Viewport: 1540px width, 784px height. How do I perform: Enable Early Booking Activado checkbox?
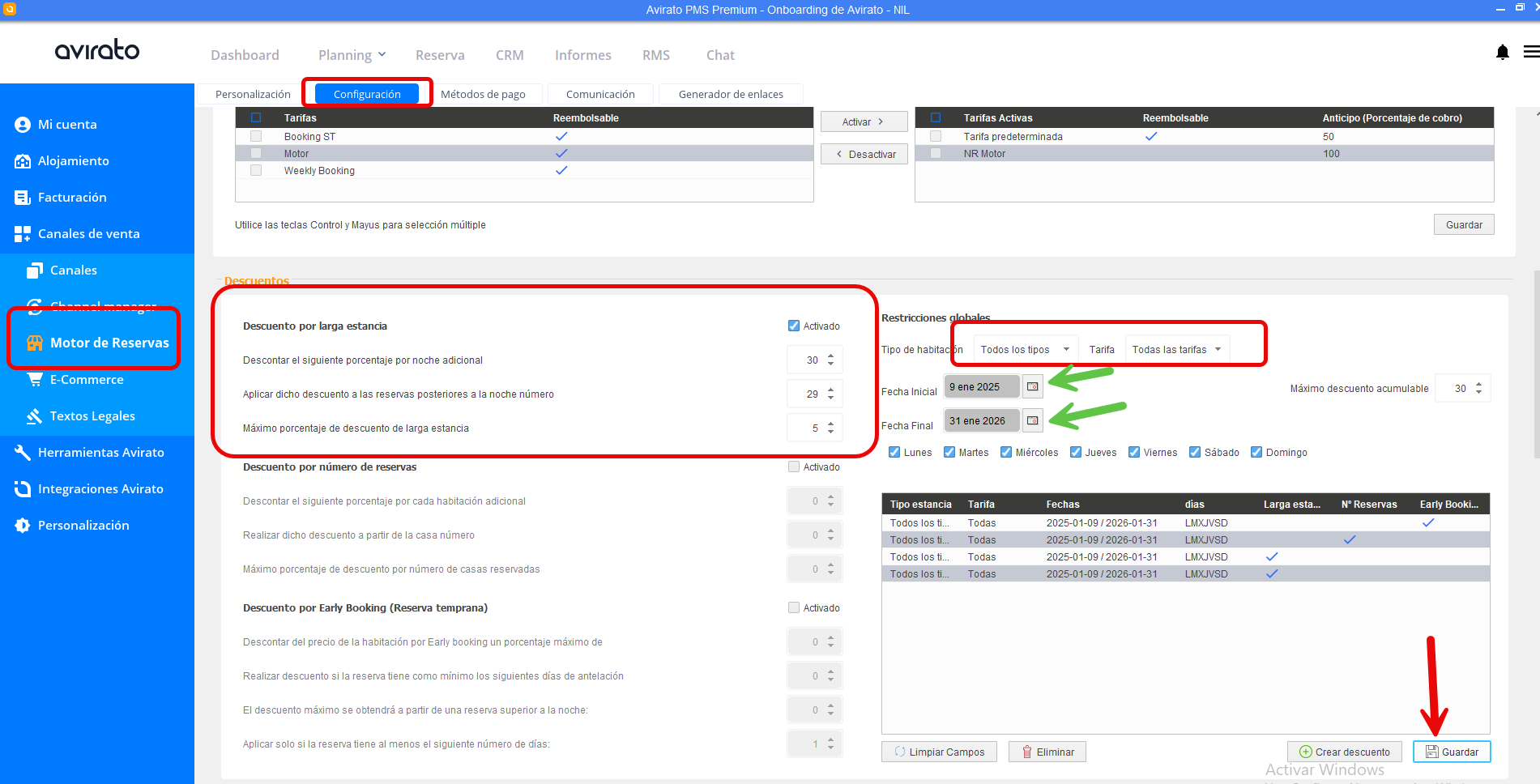794,608
